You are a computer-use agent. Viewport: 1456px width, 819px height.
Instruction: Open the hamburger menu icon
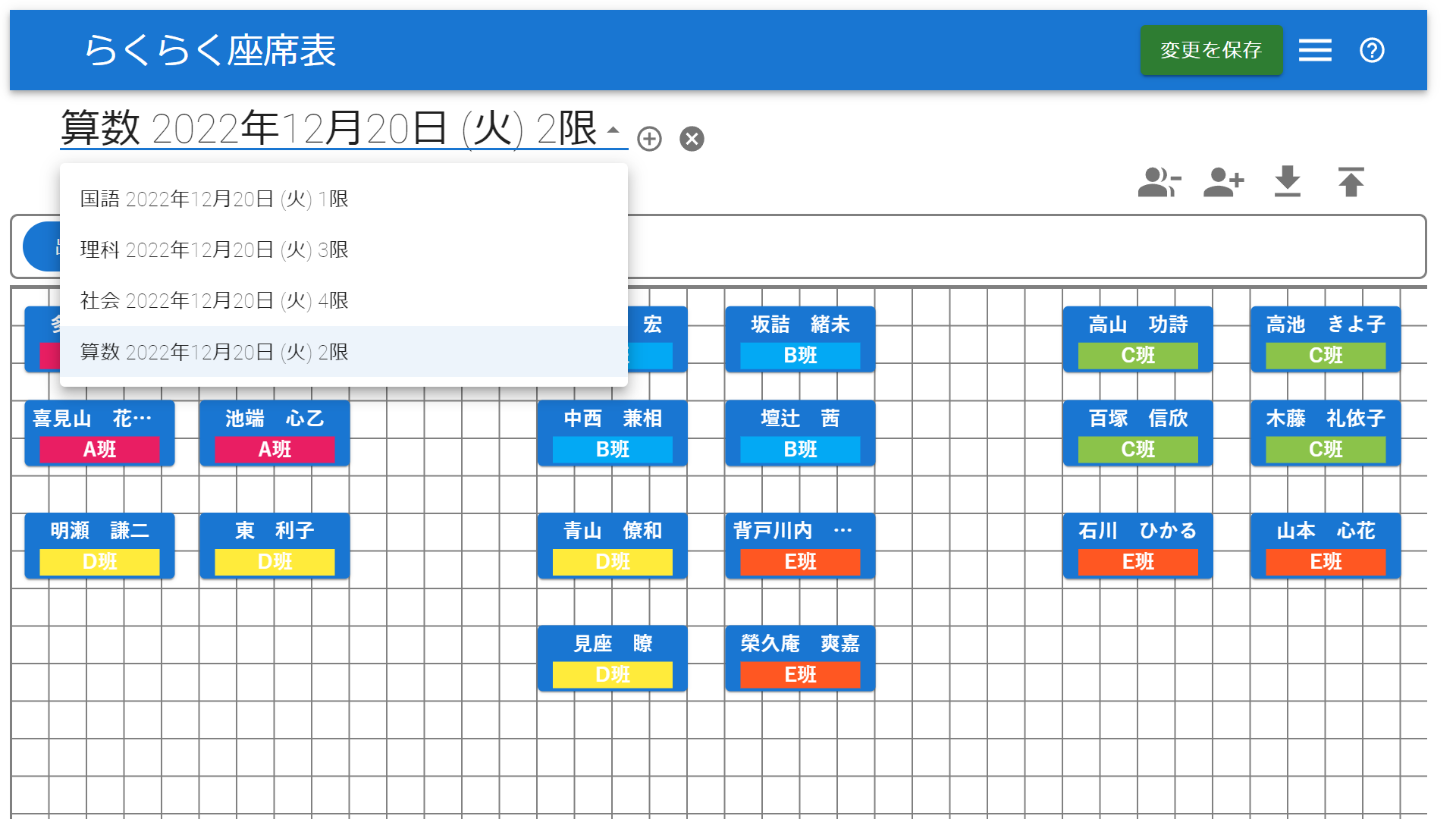[1315, 50]
